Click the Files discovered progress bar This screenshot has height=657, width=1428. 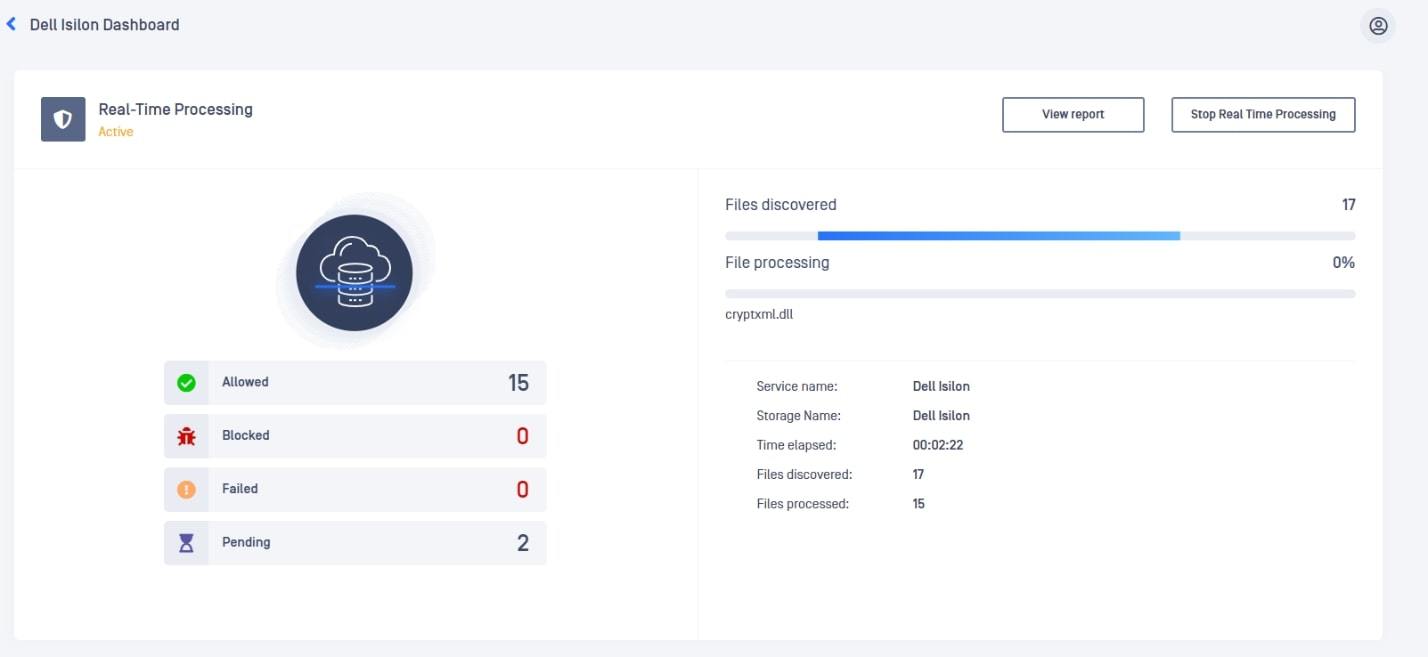[1040, 236]
